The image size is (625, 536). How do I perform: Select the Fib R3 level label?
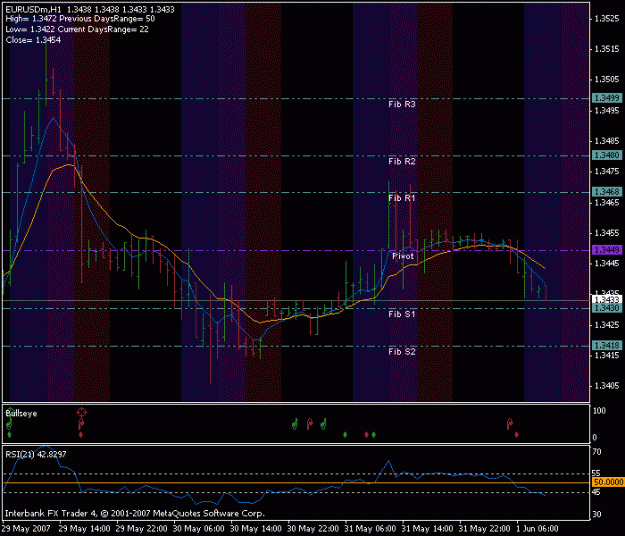tap(402, 104)
